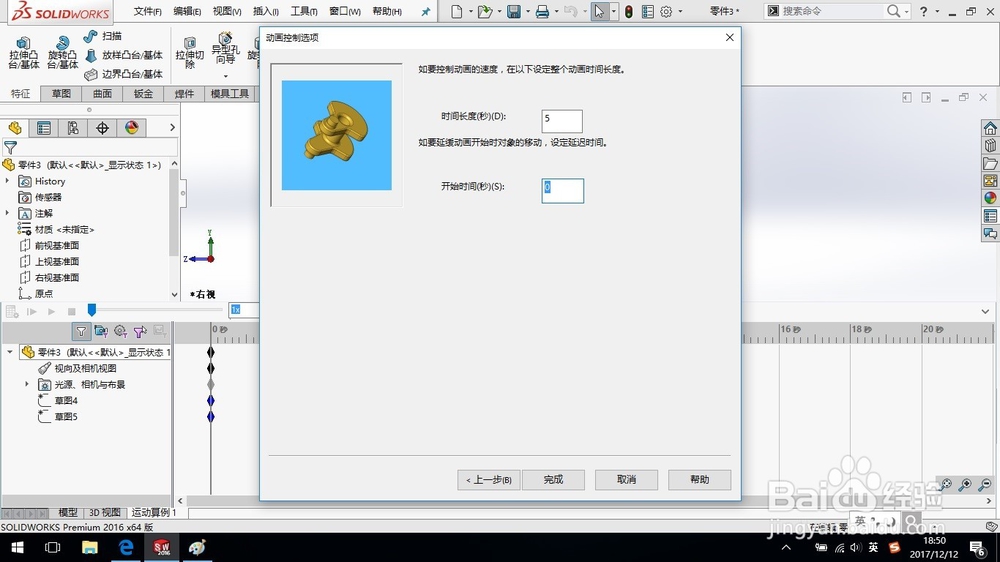Click the 时间长度(秒) duration field
Image resolution: width=1000 pixels, height=562 pixels.
coord(562,121)
